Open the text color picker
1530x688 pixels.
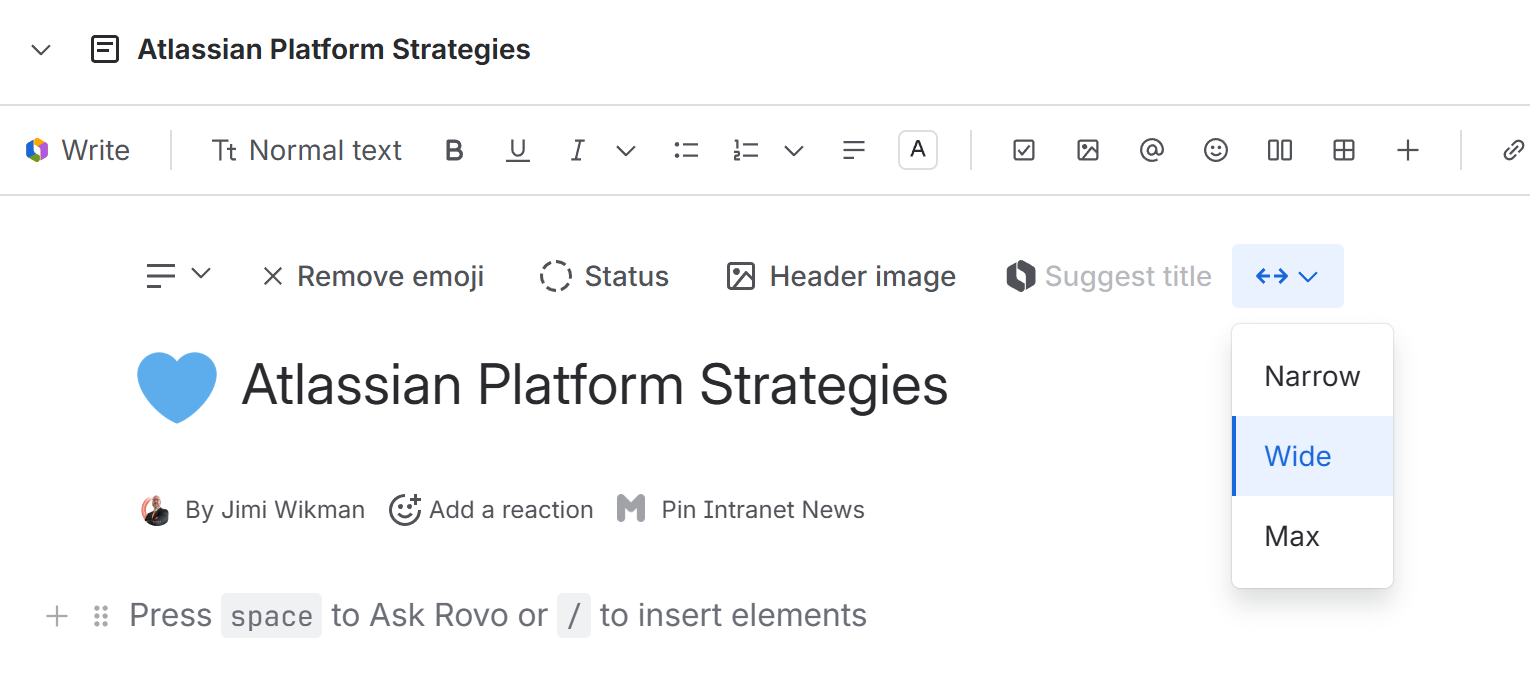tap(917, 151)
